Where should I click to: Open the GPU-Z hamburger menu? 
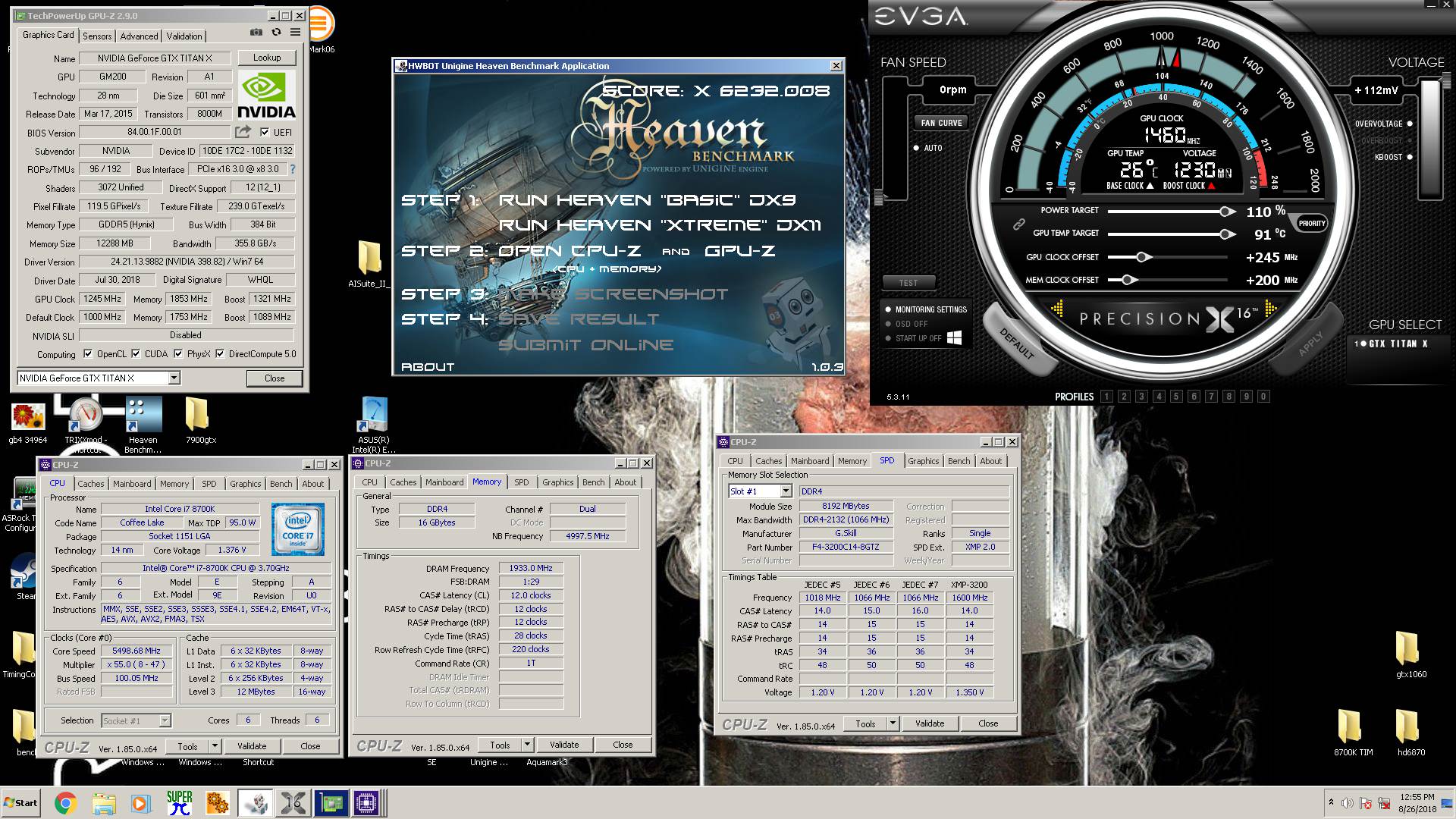click(x=295, y=33)
